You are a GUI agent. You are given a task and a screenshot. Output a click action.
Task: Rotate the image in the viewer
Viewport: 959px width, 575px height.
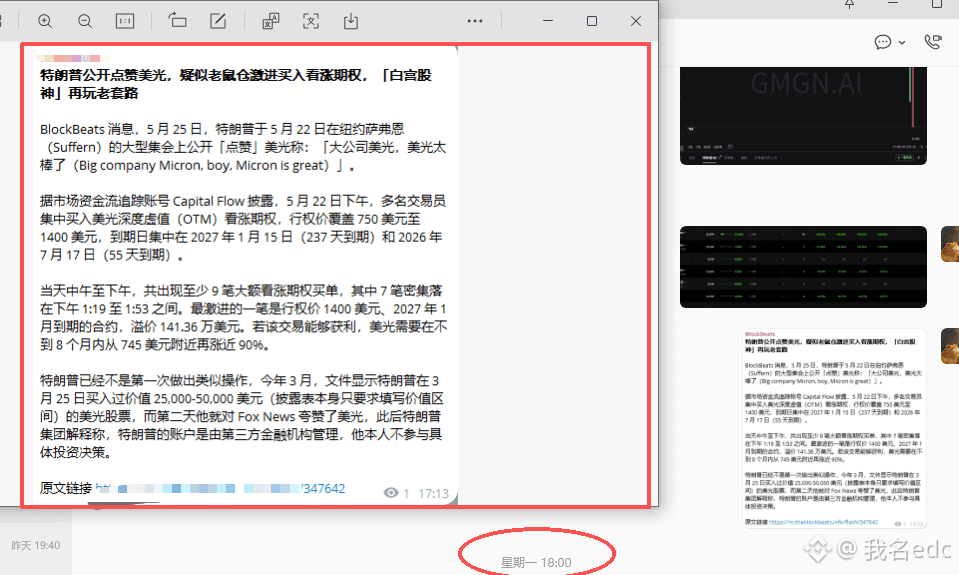point(177,21)
